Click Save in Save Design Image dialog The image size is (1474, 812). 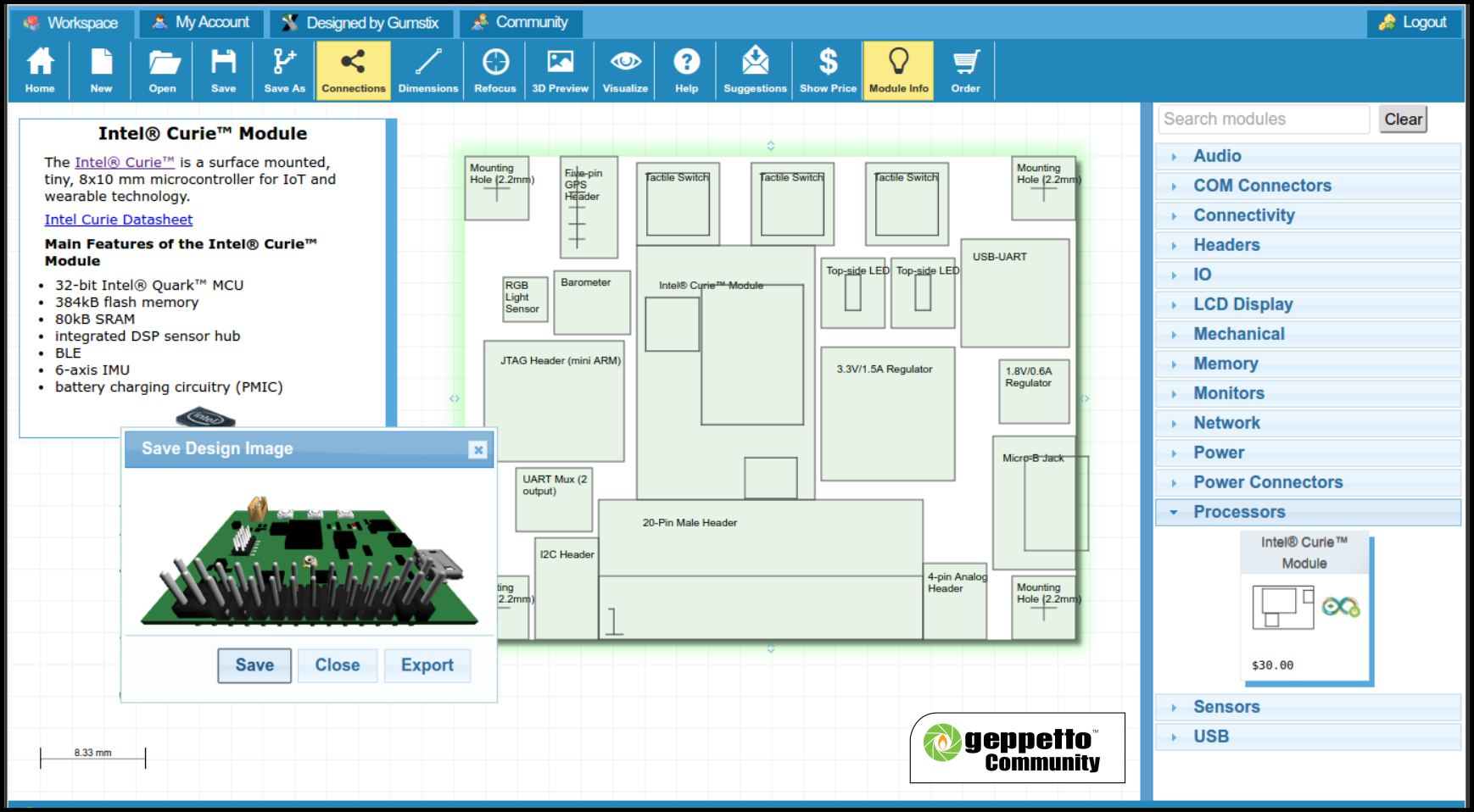coord(254,665)
